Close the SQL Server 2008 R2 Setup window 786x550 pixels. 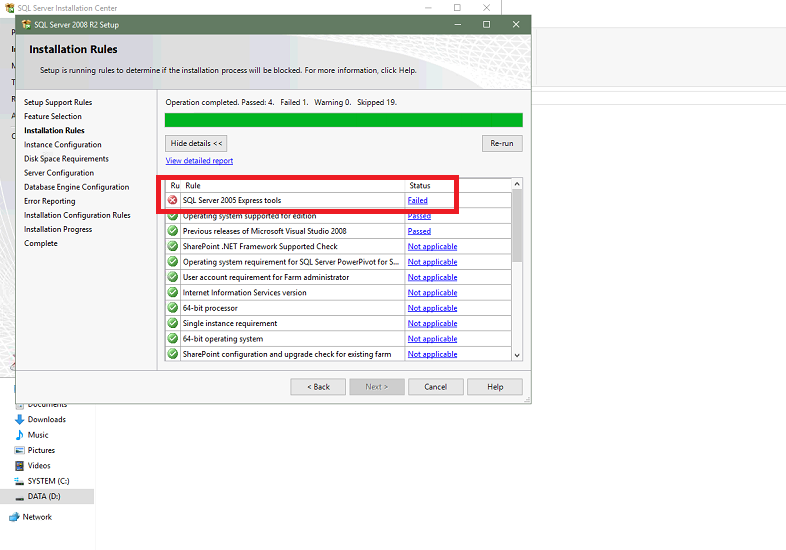click(516, 25)
